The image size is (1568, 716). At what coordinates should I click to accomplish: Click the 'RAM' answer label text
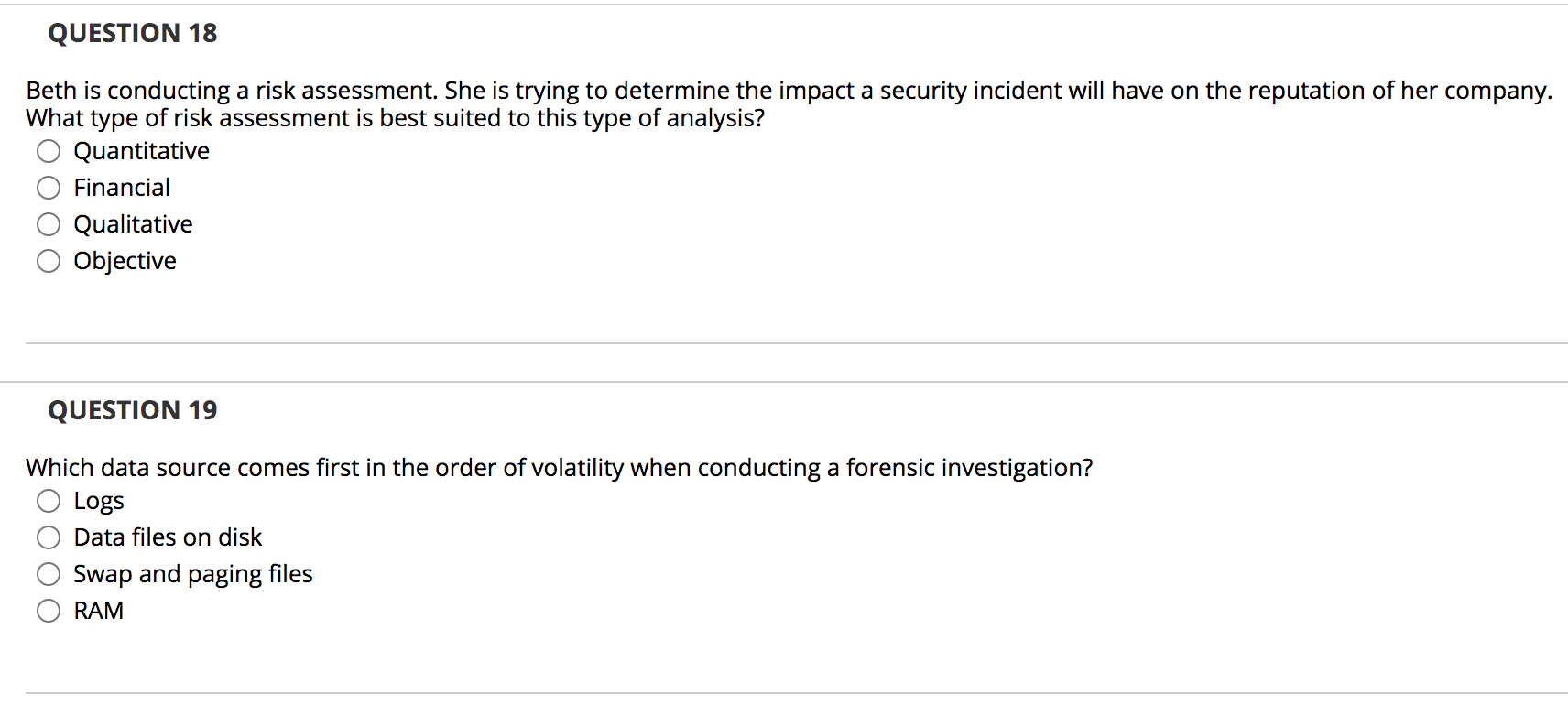(x=98, y=611)
